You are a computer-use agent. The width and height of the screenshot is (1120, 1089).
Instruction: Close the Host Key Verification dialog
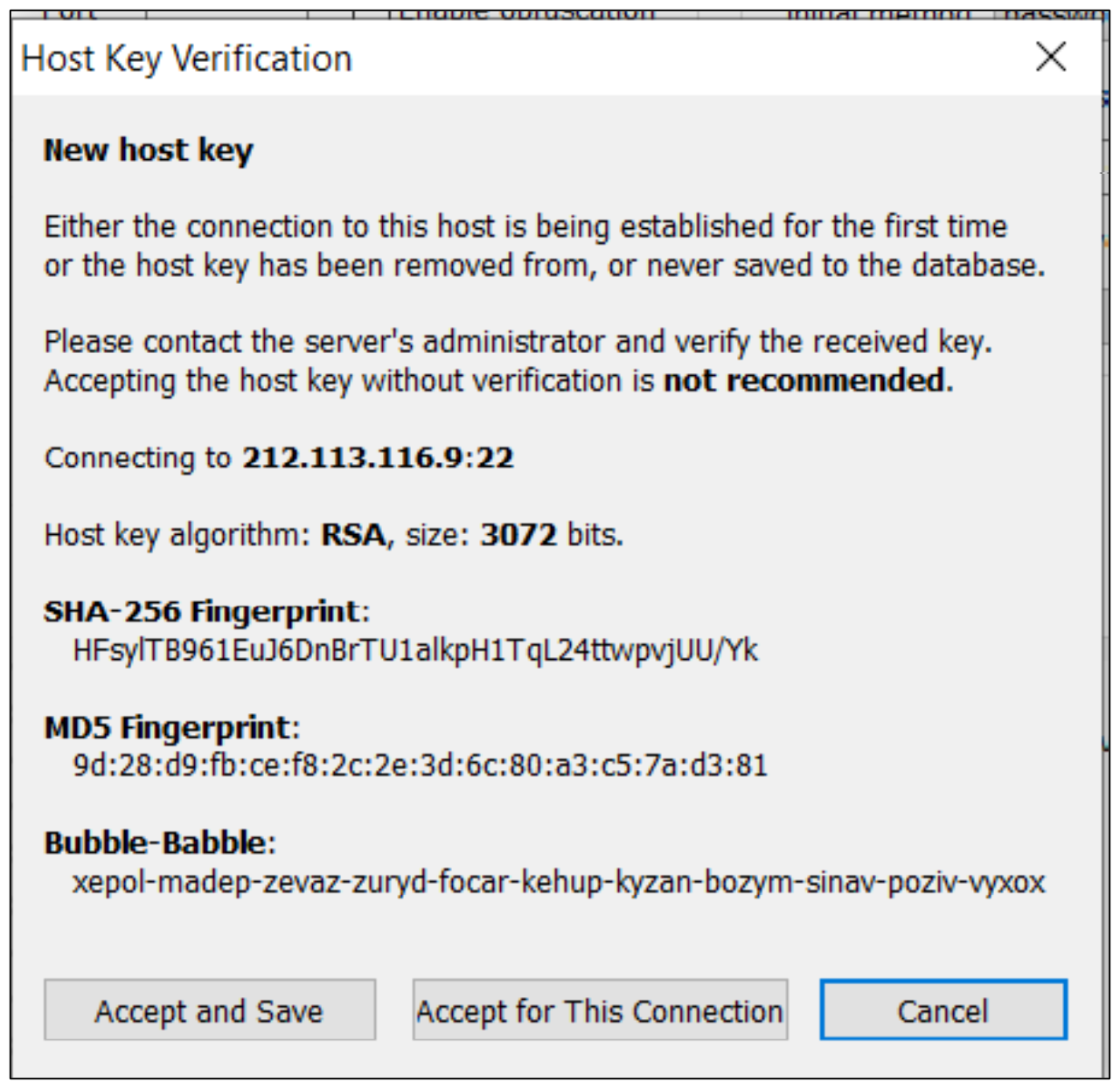[1050, 58]
